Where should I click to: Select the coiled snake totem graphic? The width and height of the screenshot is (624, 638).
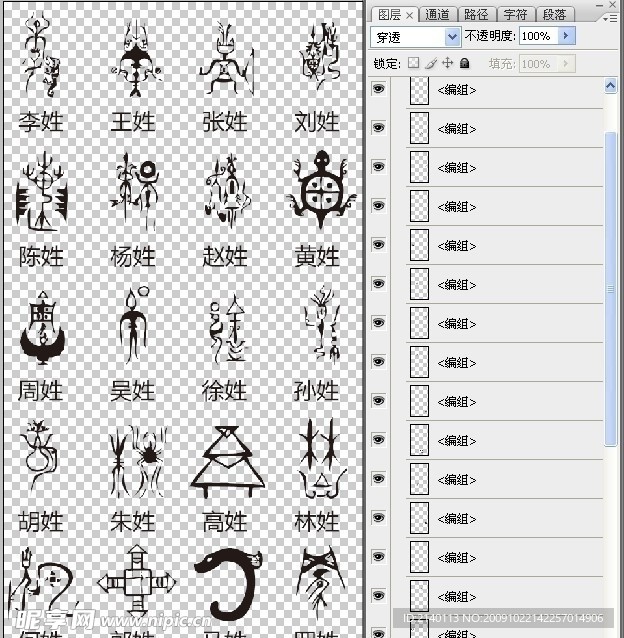(229, 584)
